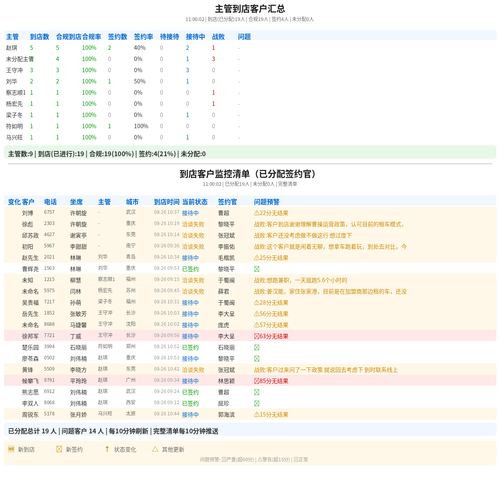Click phone number 7217

click(49, 302)
